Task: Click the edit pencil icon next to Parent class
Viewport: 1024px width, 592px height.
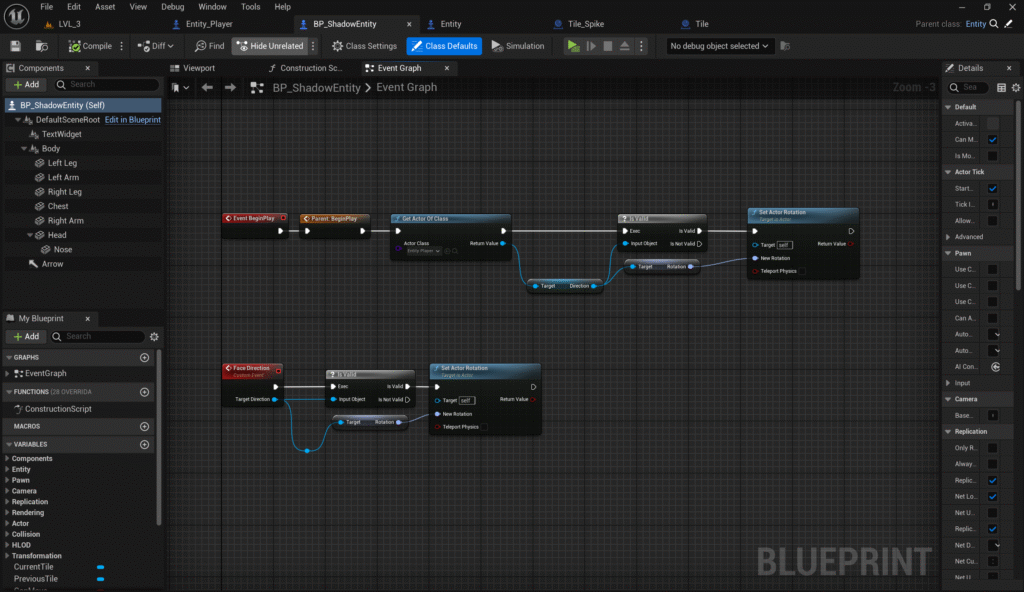Action: (1009, 24)
